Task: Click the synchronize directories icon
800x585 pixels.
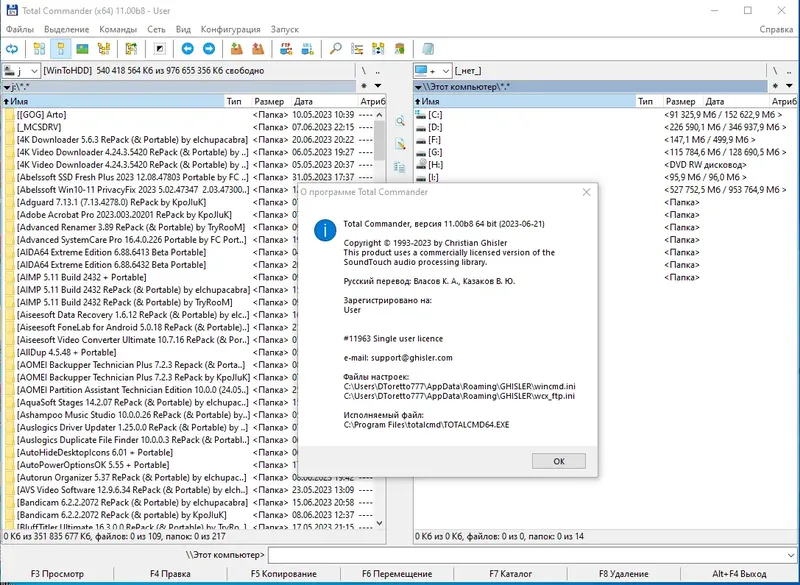Action: point(378,49)
